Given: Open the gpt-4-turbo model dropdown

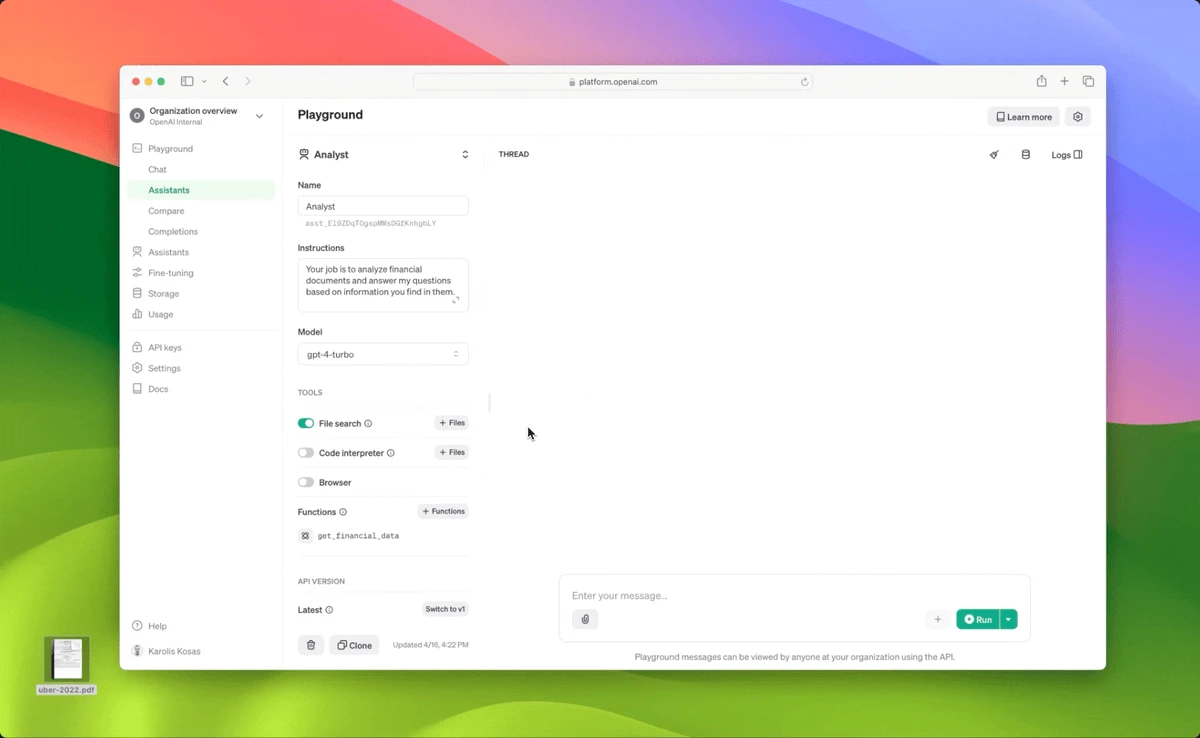Looking at the screenshot, I should pyautogui.click(x=383, y=354).
